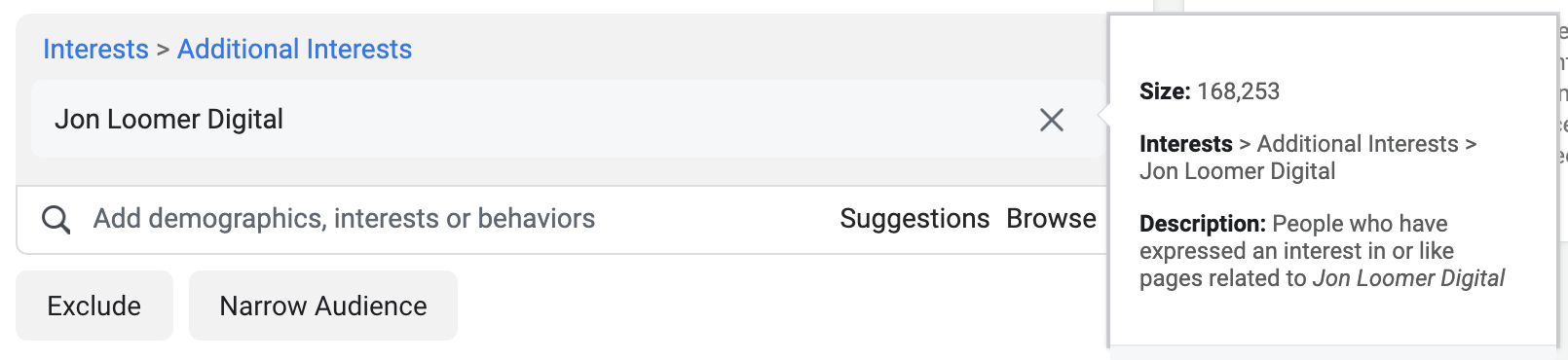Click the italic Jon Loomer Digital text
Screen dimensions: 1568x360
1408,278
